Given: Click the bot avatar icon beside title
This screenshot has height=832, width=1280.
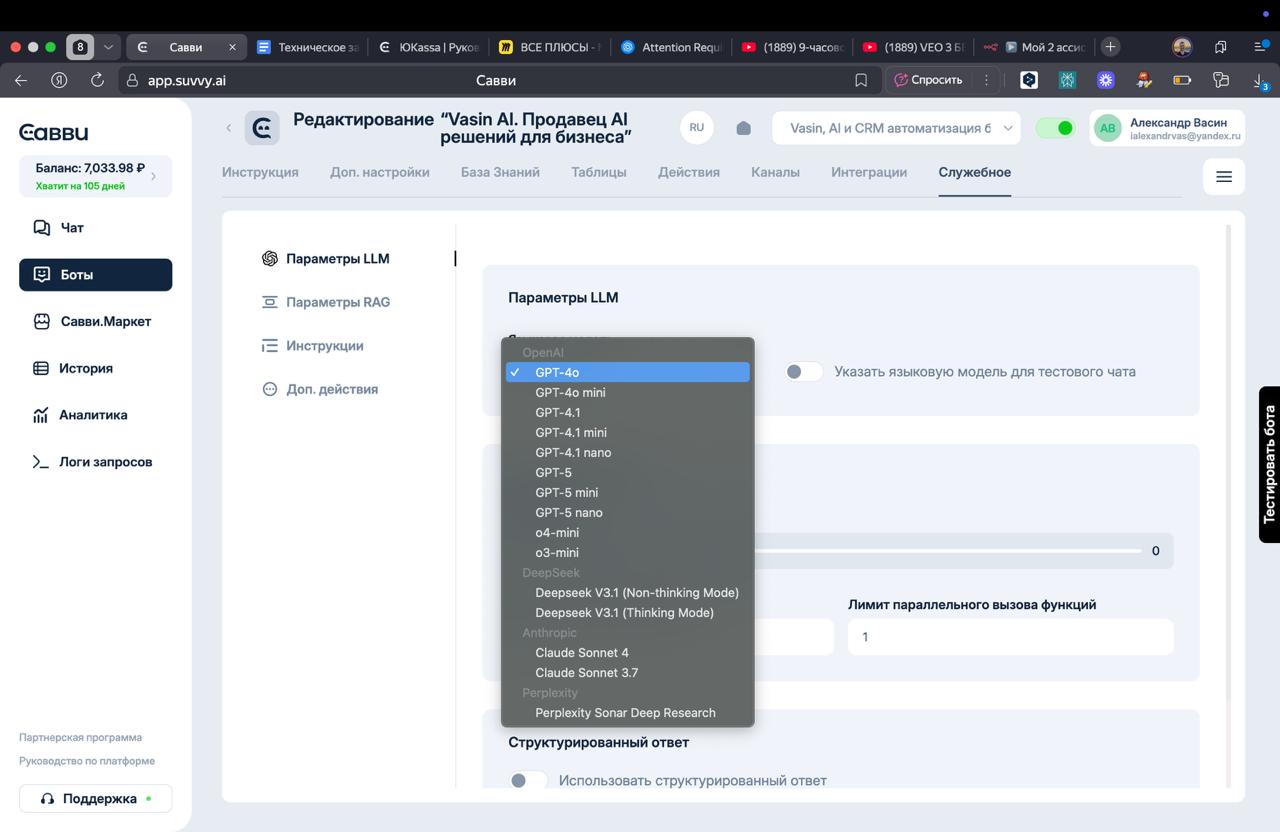Looking at the screenshot, I should (262, 128).
